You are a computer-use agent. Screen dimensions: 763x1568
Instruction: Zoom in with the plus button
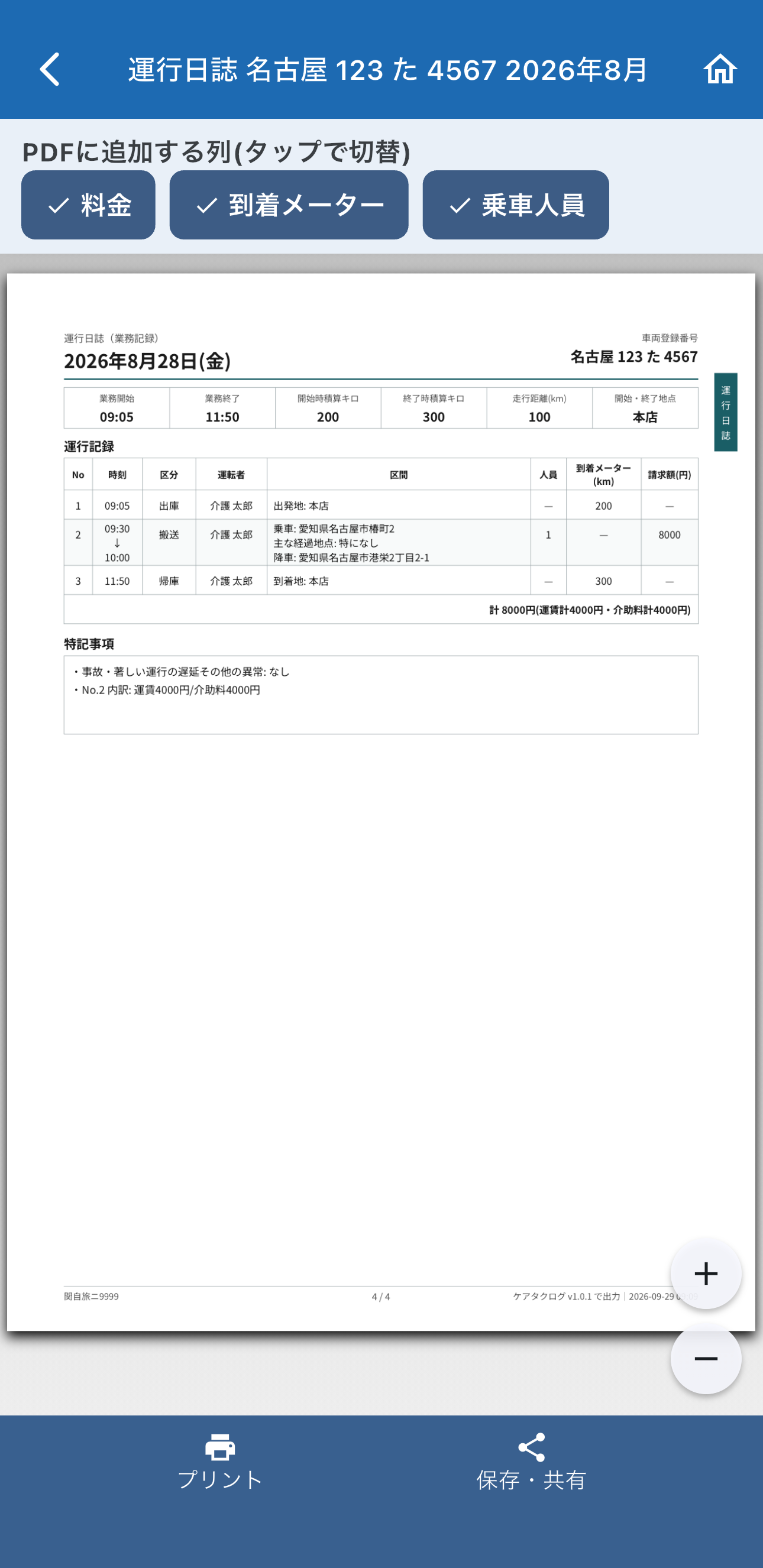click(706, 1274)
